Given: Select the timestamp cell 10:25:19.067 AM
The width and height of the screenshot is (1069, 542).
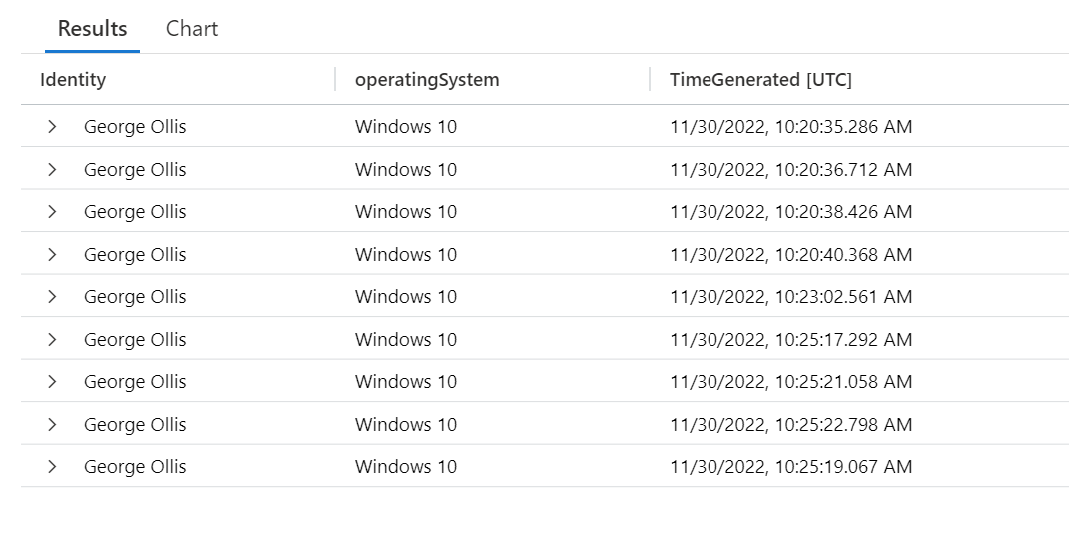Looking at the screenshot, I should click(x=791, y=467).
